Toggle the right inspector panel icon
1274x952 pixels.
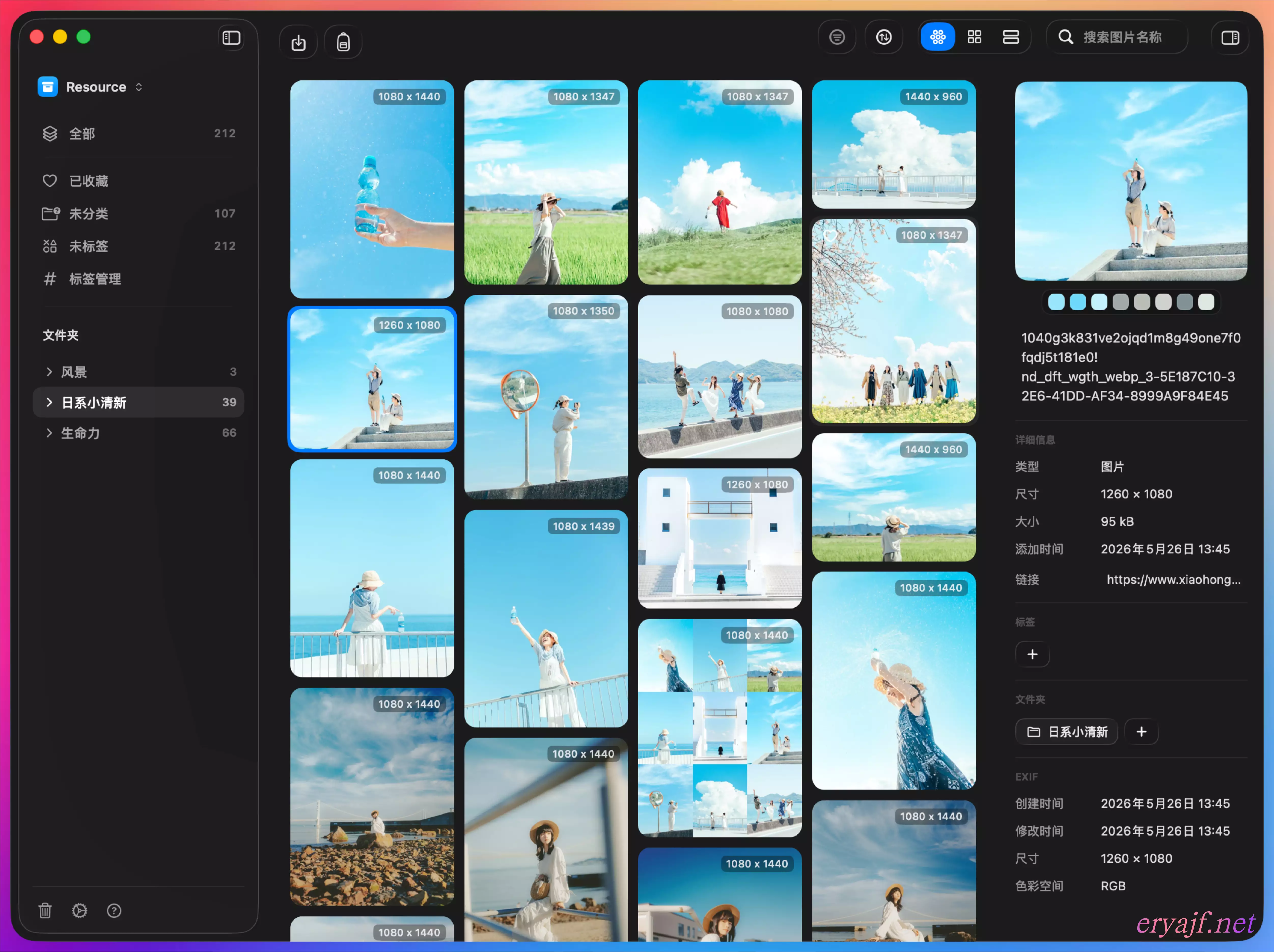tap(1230, 38)
